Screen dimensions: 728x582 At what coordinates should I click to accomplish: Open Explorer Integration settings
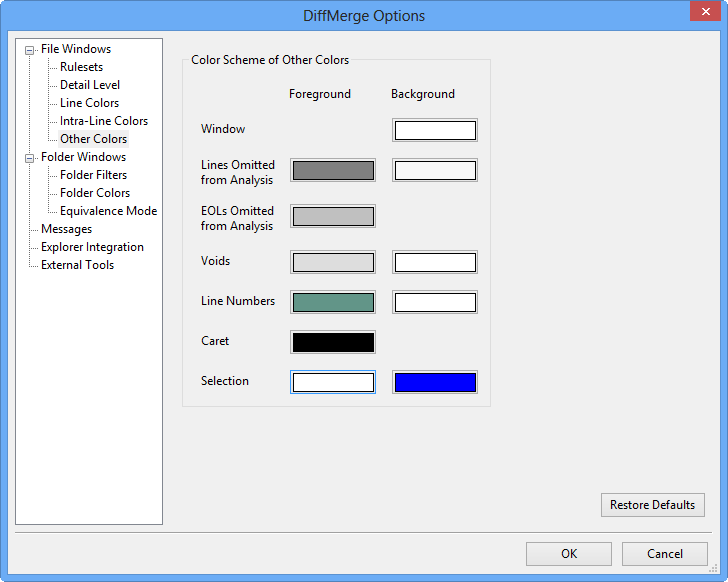[92, 247]
